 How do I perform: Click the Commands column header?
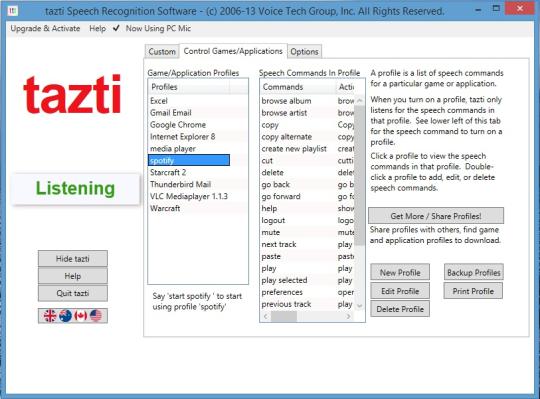(298, 87)
